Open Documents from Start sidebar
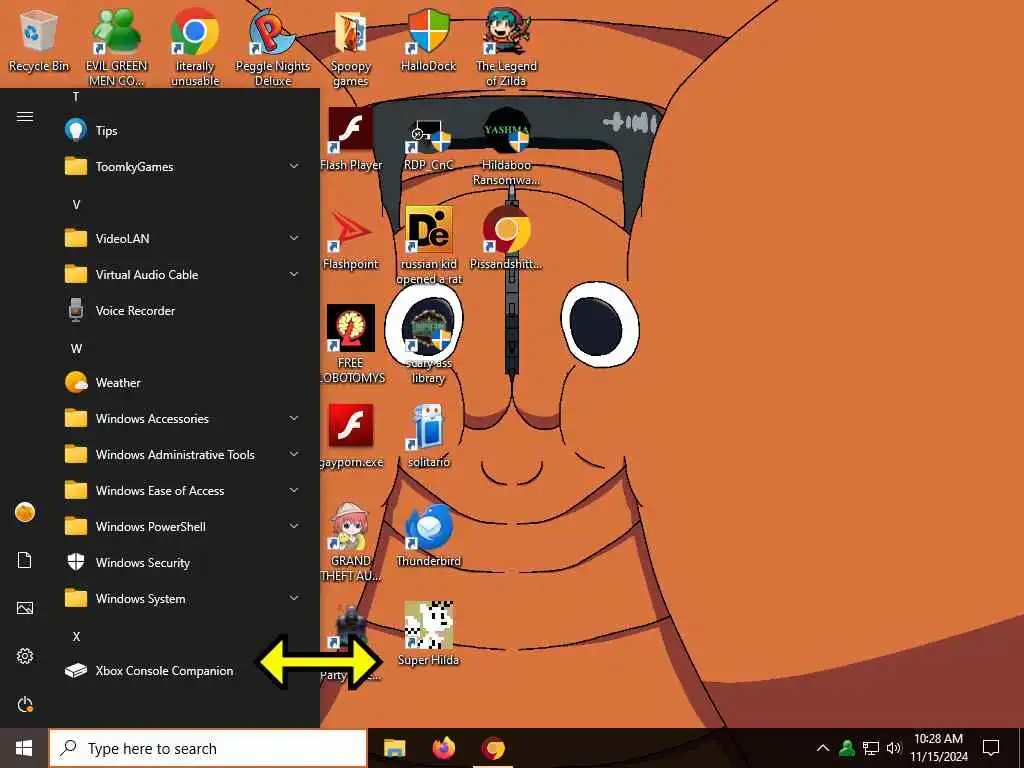This screenshot has height=768, width=1024. (25, 560)
